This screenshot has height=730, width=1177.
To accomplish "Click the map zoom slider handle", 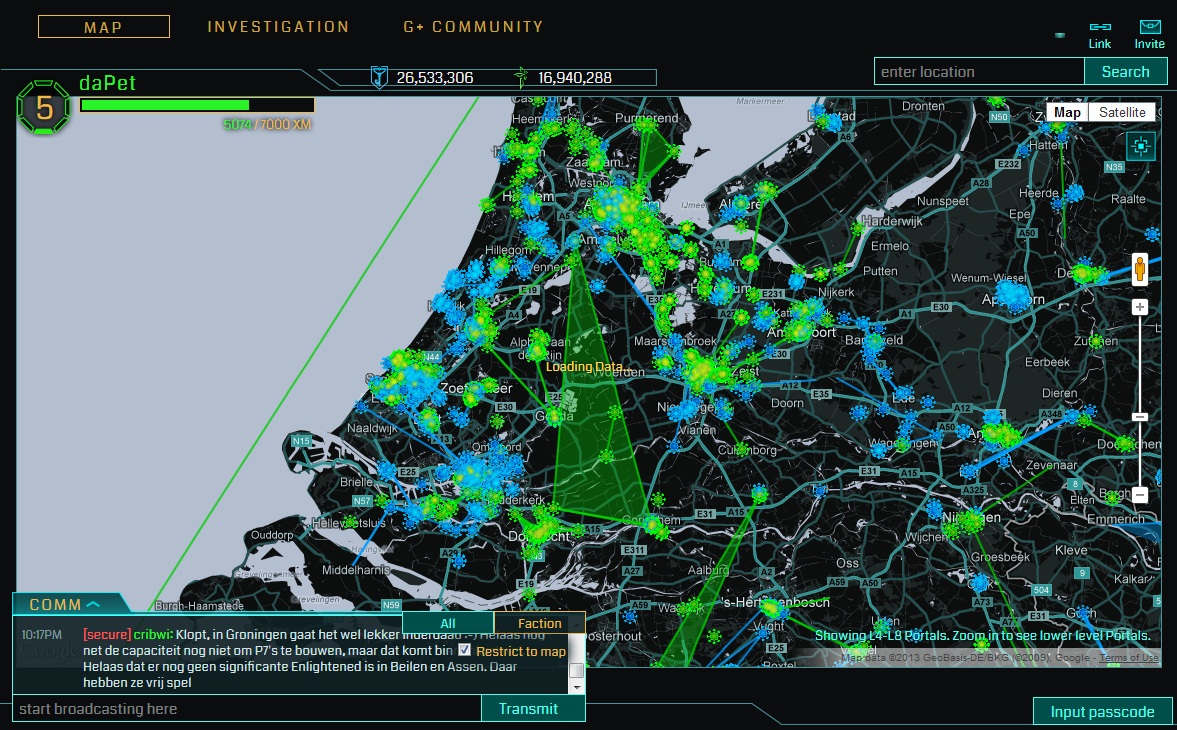I will pyautogui.click(x=1139, y=417).
